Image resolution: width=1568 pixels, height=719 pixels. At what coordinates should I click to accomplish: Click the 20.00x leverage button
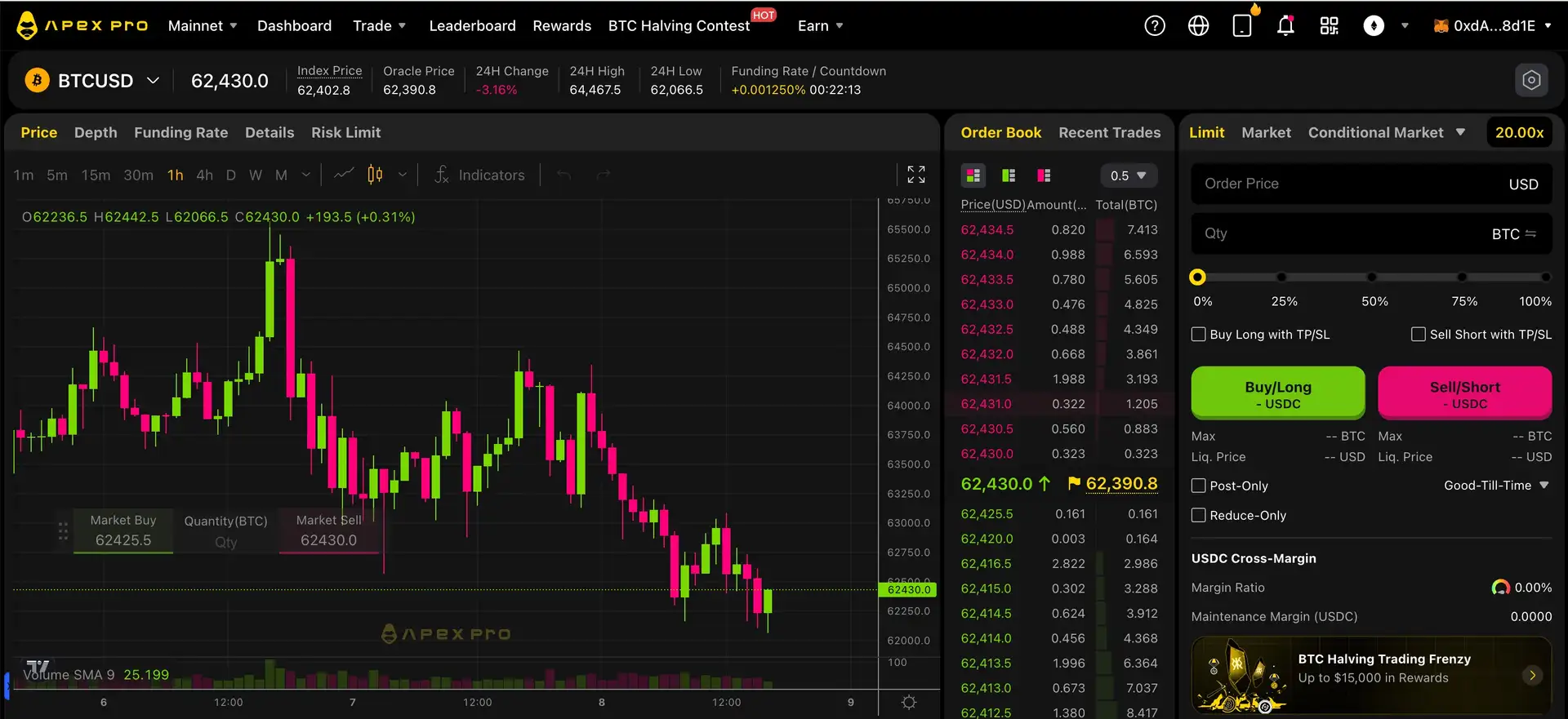tap(1519, 132)
